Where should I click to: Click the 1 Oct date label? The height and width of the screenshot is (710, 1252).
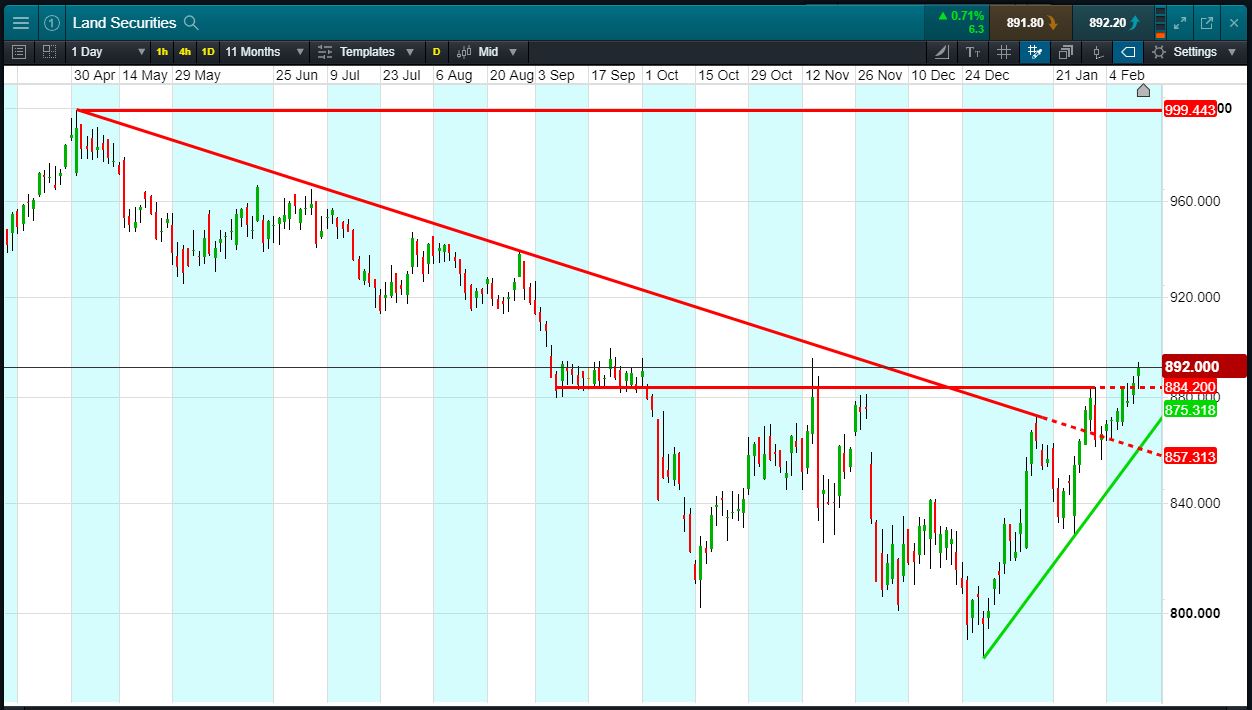coord(662,75)
